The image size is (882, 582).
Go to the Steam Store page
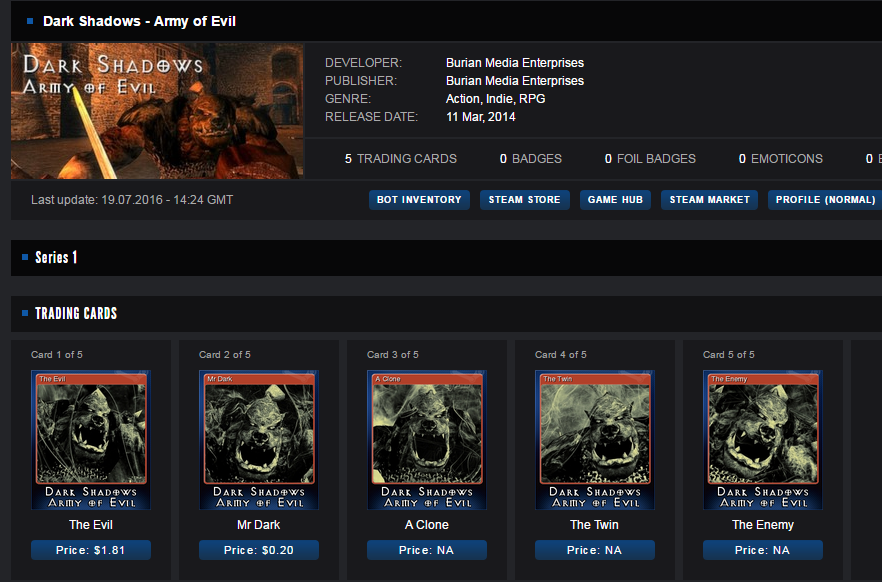click(524, 200)
